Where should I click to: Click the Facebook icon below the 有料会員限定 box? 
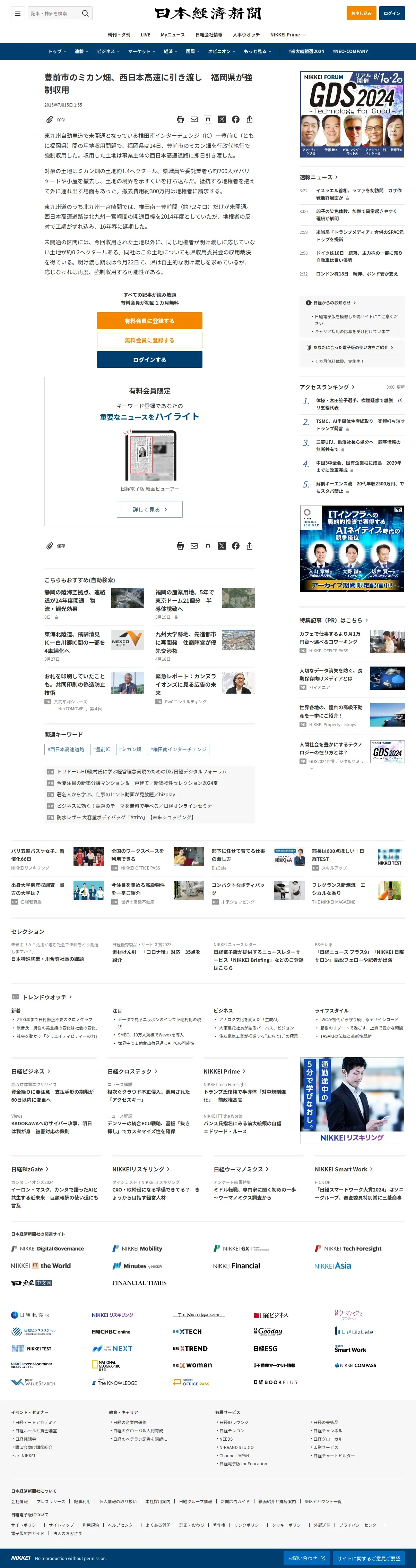tap(235, 546)
